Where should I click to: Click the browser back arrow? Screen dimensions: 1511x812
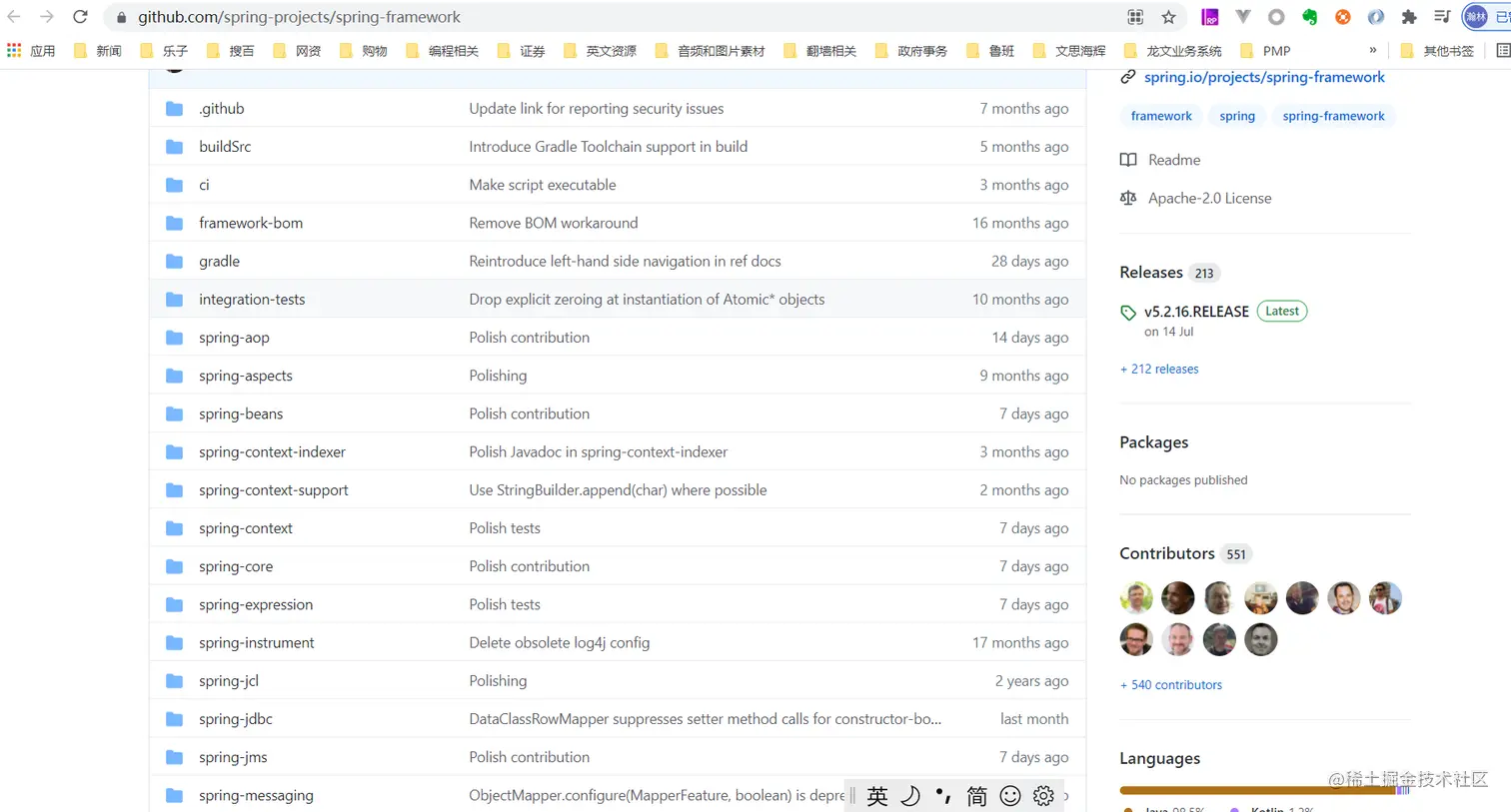pyautogui.click(x=14, y=17)
